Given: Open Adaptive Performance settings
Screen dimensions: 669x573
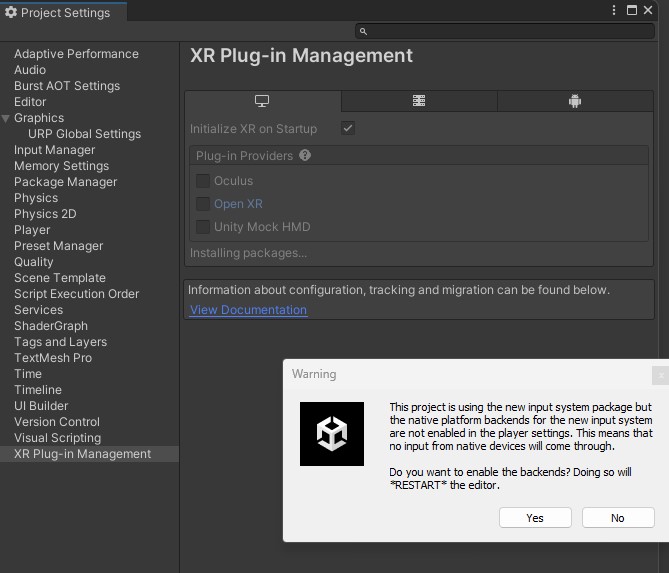Looking at the screenshot, I should pos(76,54).
